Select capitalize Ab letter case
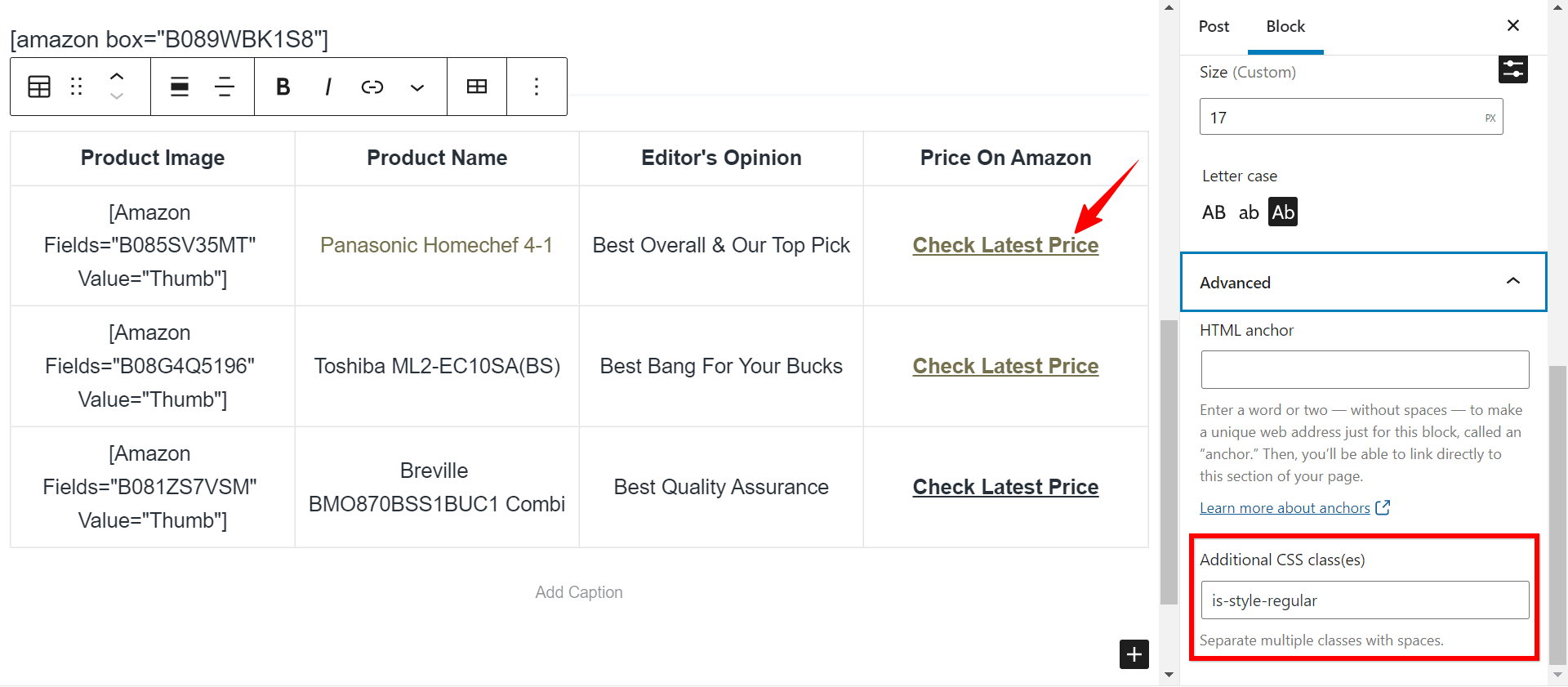Screen dimensions: 1568x687 [1283, 212]
